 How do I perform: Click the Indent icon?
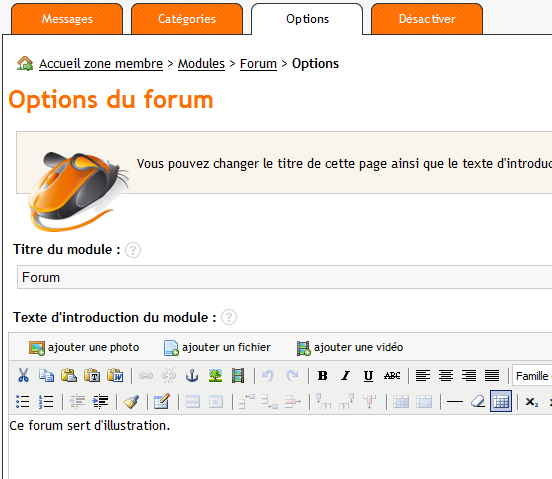tap(100, 402)
